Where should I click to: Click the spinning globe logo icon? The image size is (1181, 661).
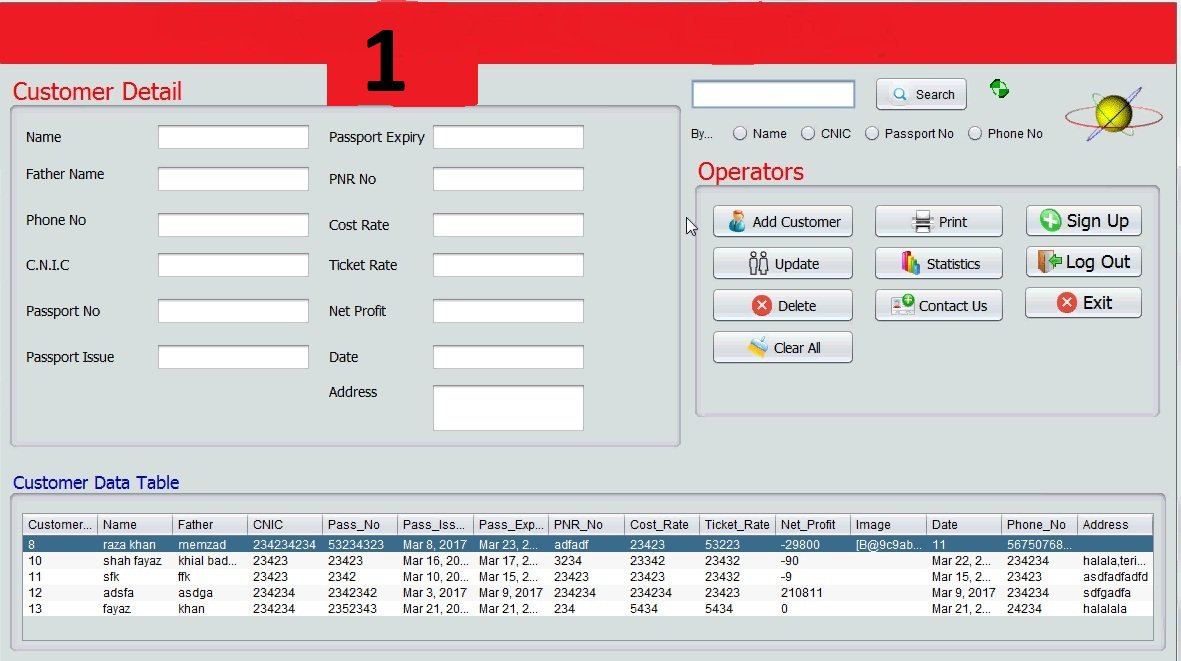point(1114,114)
